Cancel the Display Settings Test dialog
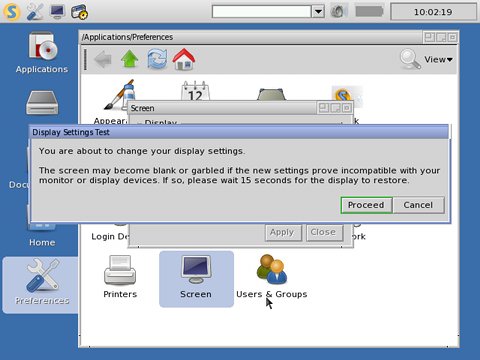Image resolution: width=480 pixels, height=360 pixels. pos(418,205)
